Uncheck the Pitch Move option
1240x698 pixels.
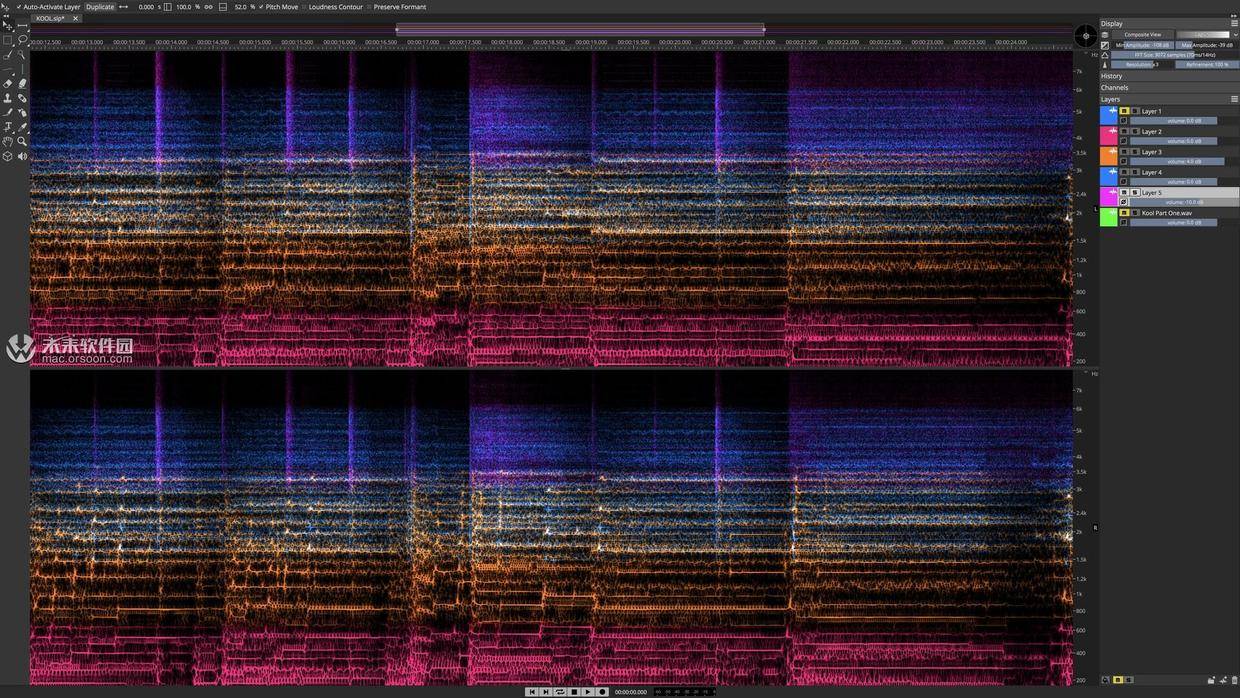(x=262, y=7)
